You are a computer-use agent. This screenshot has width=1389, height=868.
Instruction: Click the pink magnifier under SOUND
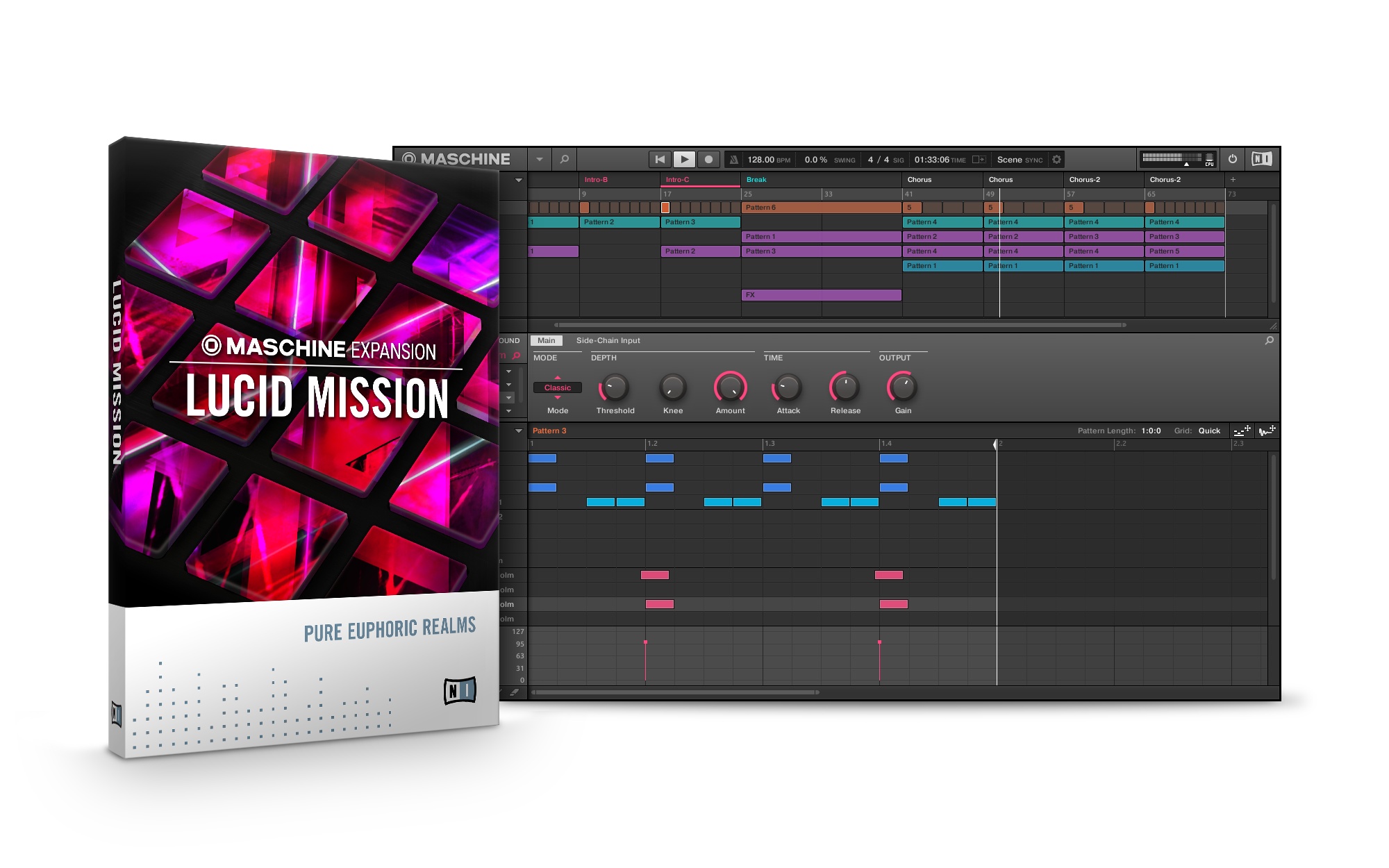point(516,356)
